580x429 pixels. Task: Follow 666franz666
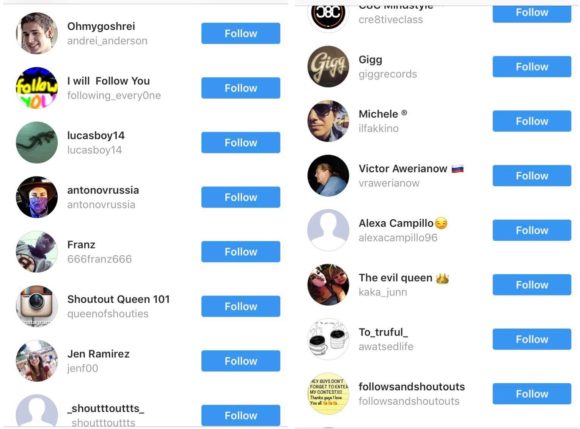[x=240, y=252]
